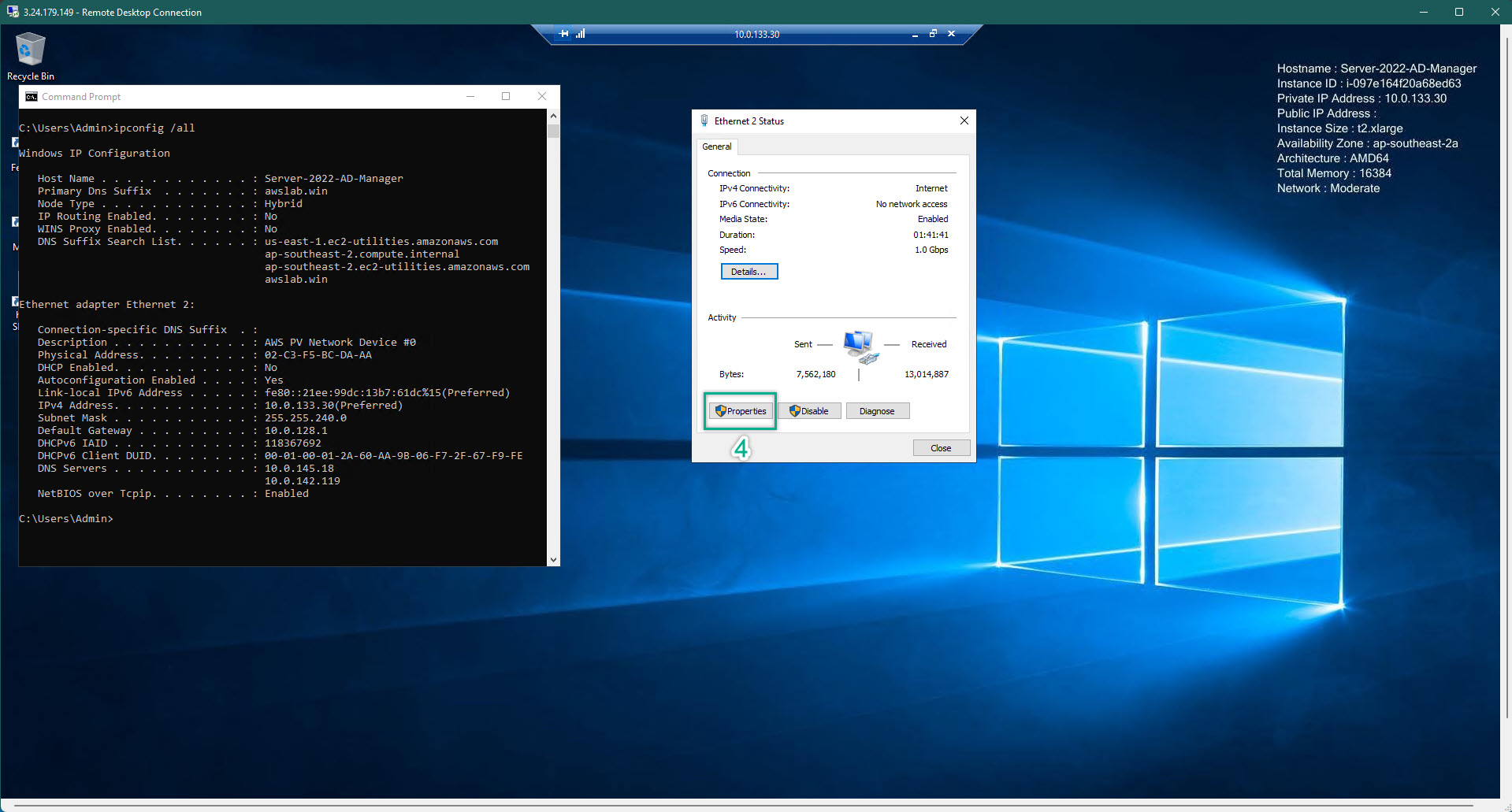
Task: Click DNS server 10.0.142.119 entry
Action: 302,481
